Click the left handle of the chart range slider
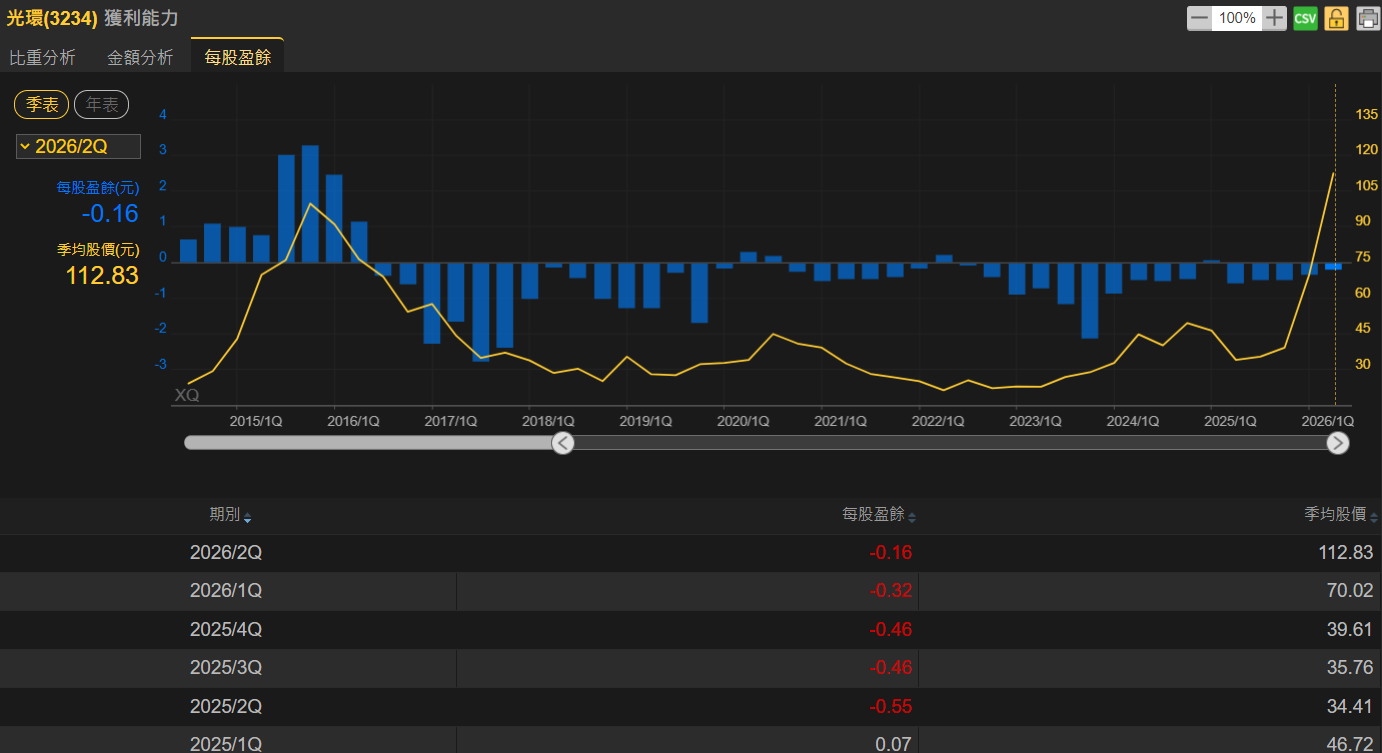Viewport: 1382px width, 753px height. (x=563, y=443)
